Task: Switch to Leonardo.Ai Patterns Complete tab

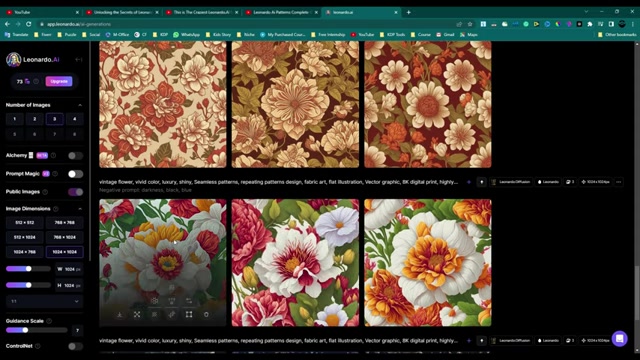Action: (282, 12)
